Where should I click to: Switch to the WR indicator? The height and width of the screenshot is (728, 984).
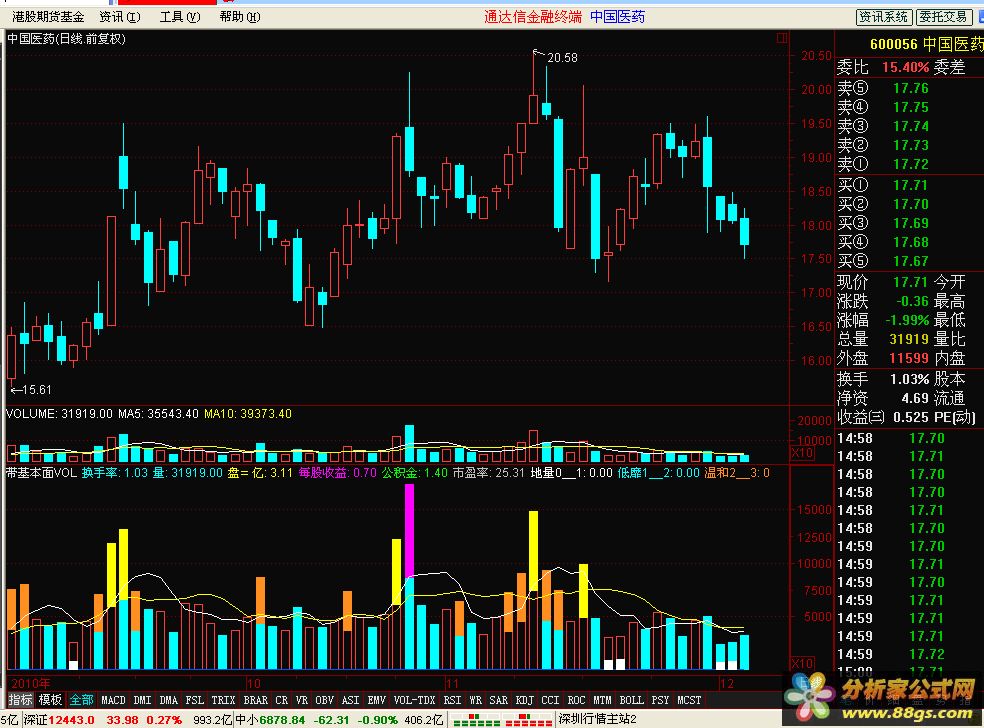[476, 700]
